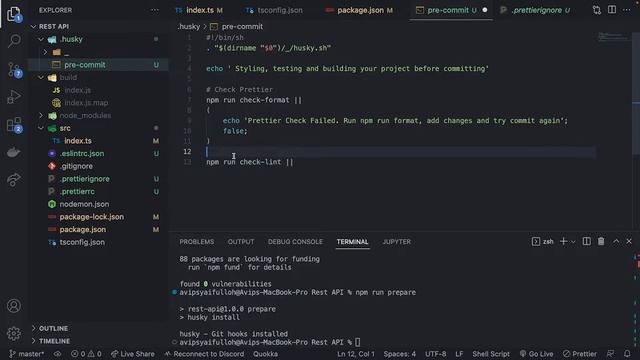Screen dimensions: 640x360
Task: Open notifications bell in status bar
Action: click(x=627, y=354)
